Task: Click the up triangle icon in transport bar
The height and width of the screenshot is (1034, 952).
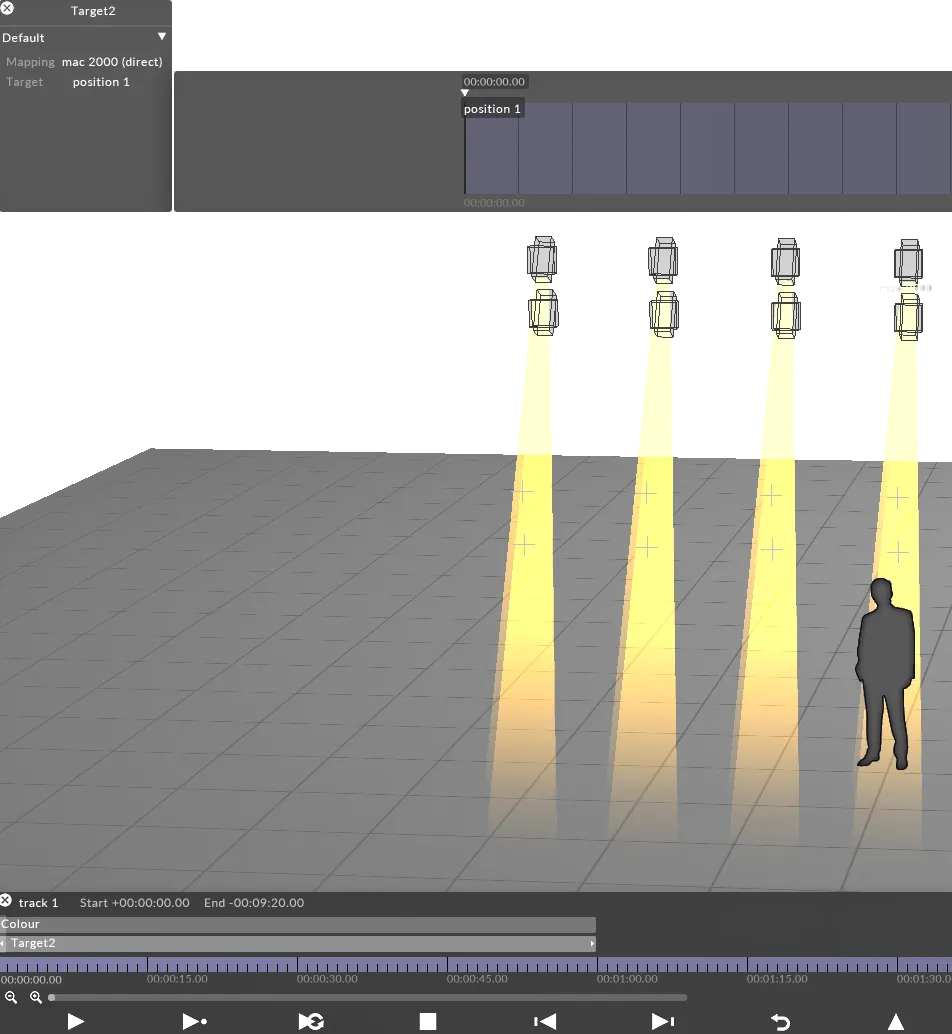Action: point(896,1021)
